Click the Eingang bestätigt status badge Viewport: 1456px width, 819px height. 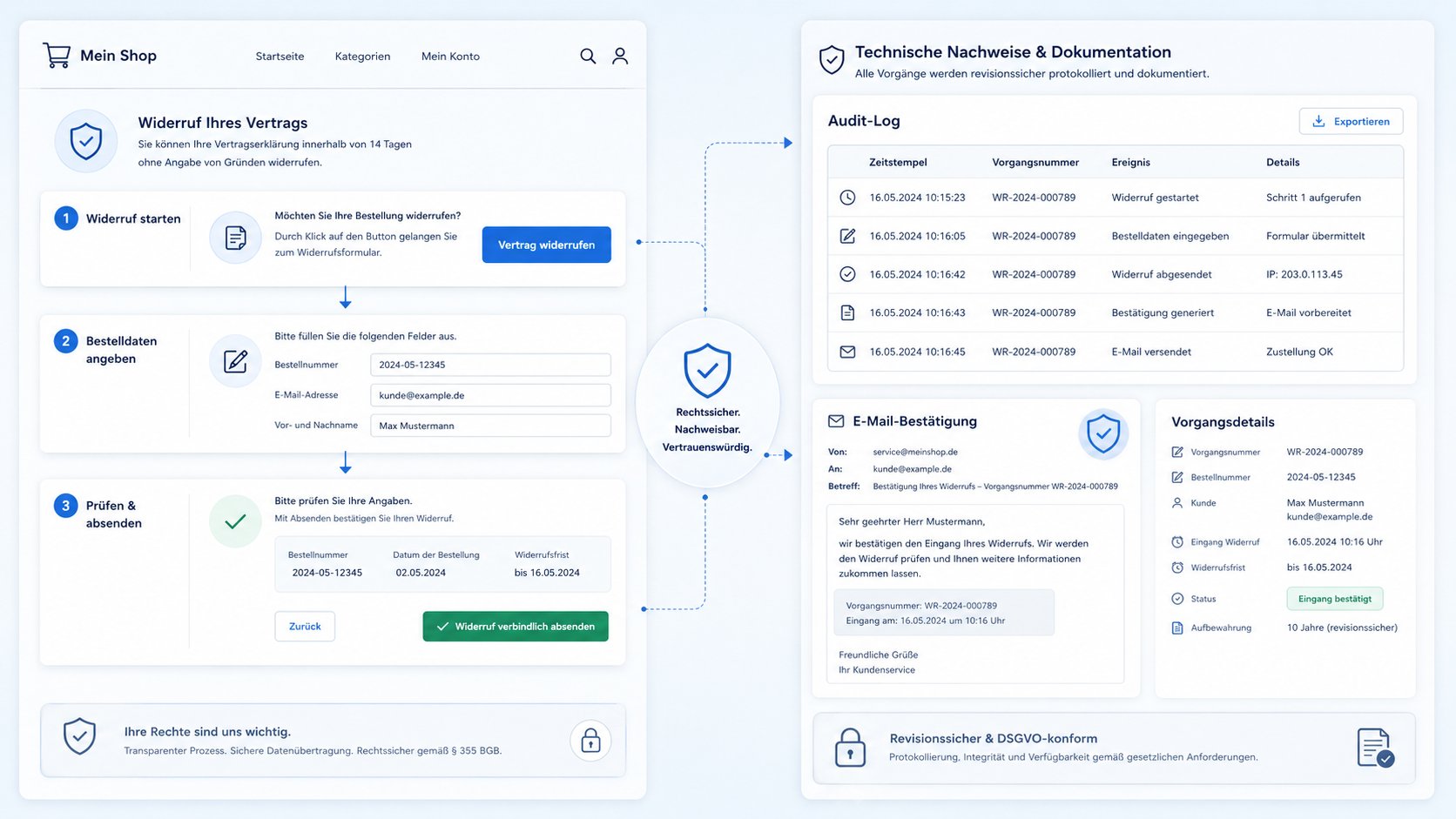tap(1335, 599)
